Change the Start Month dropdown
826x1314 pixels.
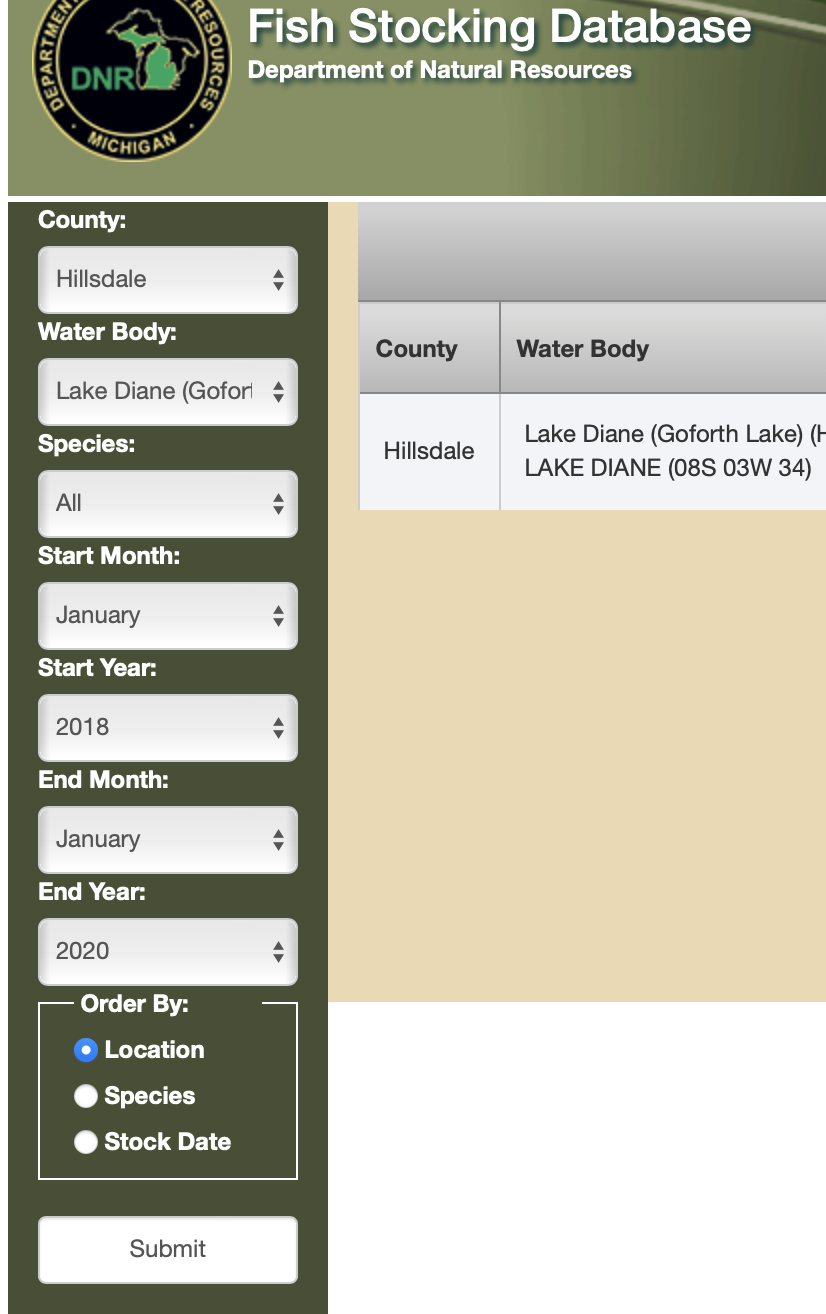tap(168, 616)
